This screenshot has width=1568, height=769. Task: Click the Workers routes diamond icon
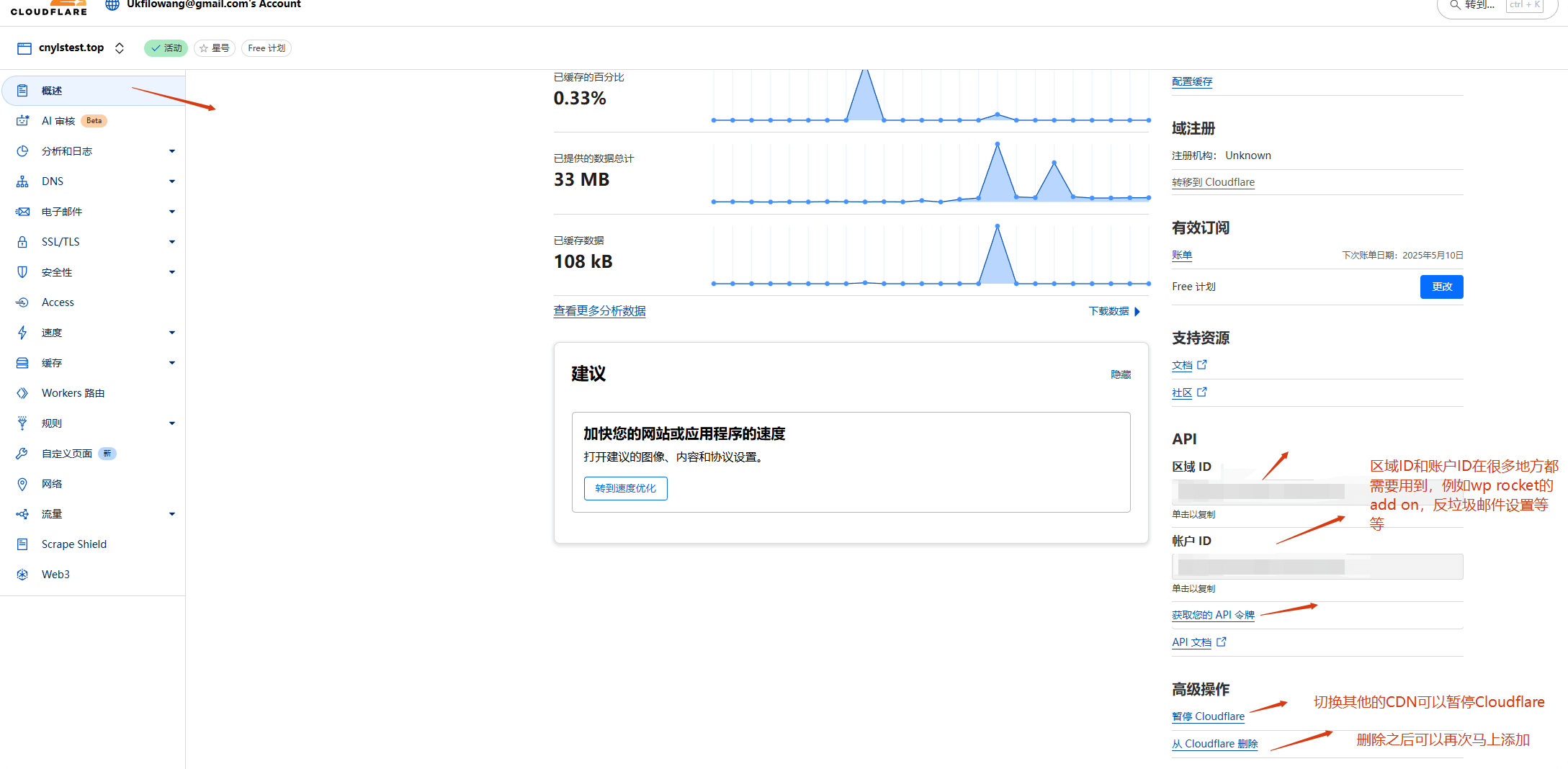click(22, 393)
